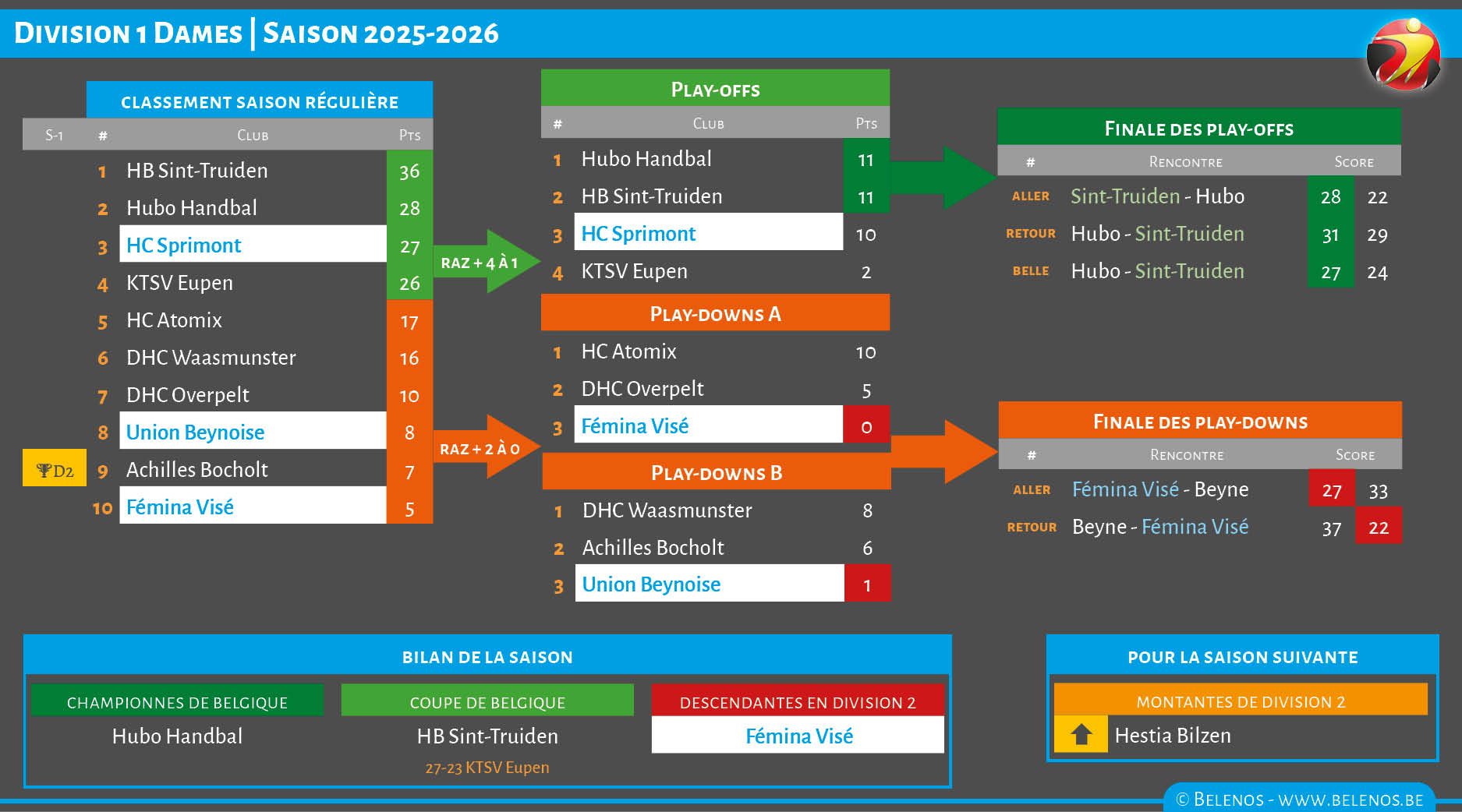Click the red and yellow federation logo
Image resolution: width=1462 pixels, height=812 pixels.
point(1404,55)
